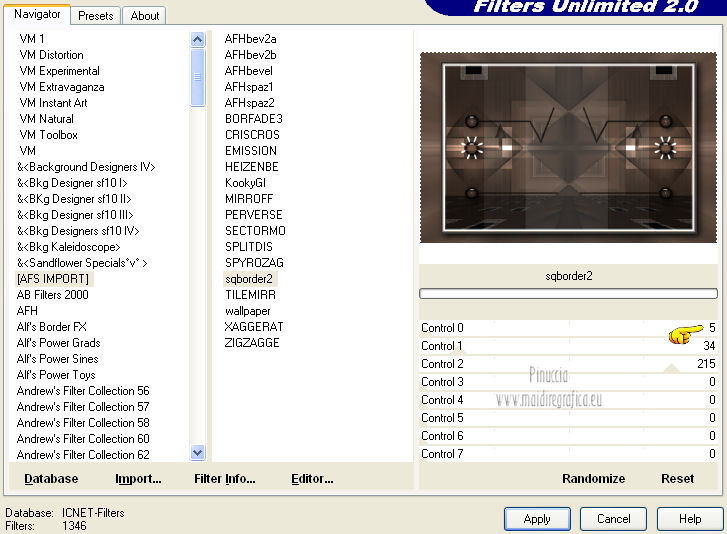Select VM Experimental category
The height and width of the screenshot is (534, 727).
[x=59, y=71]
